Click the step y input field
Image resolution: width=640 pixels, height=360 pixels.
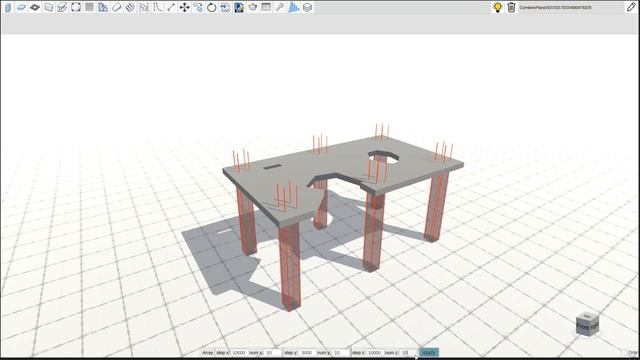tap(307, 353)
